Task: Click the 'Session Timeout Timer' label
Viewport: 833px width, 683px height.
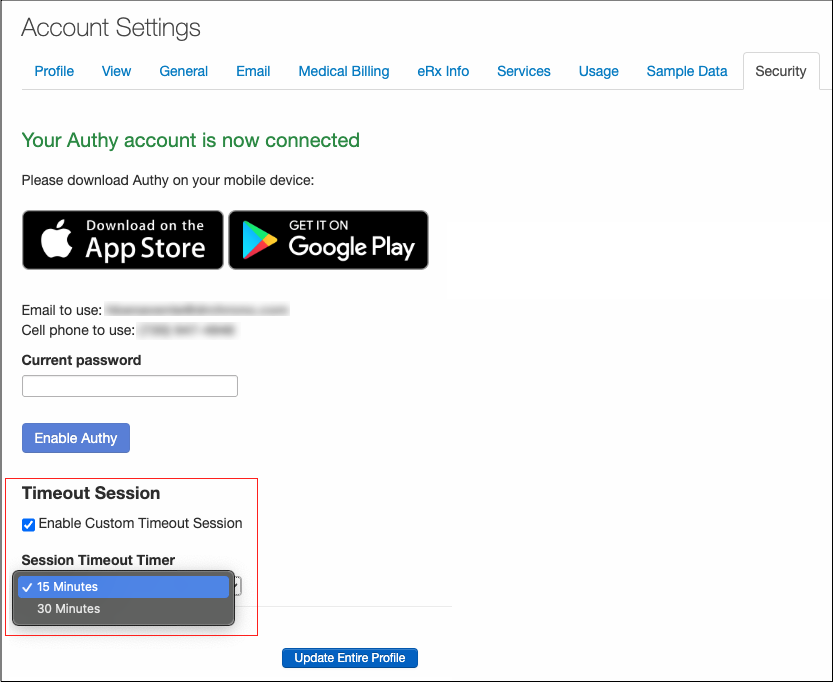Action: click(x=98, y=560)
